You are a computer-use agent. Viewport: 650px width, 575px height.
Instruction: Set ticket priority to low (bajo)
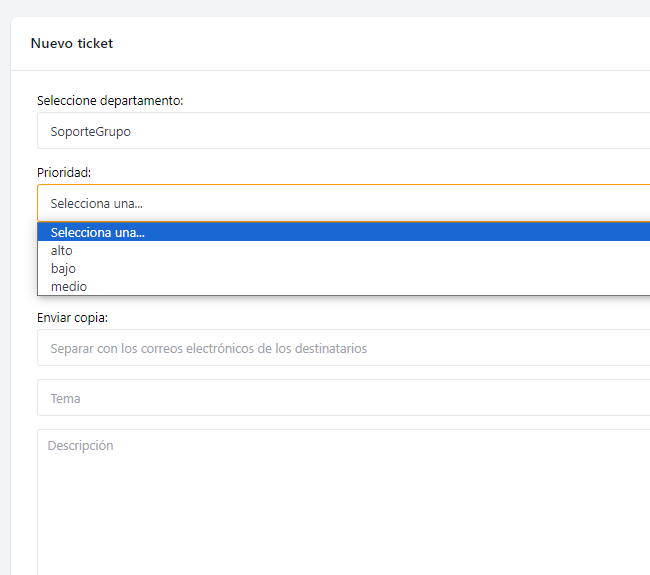(63, 269)
